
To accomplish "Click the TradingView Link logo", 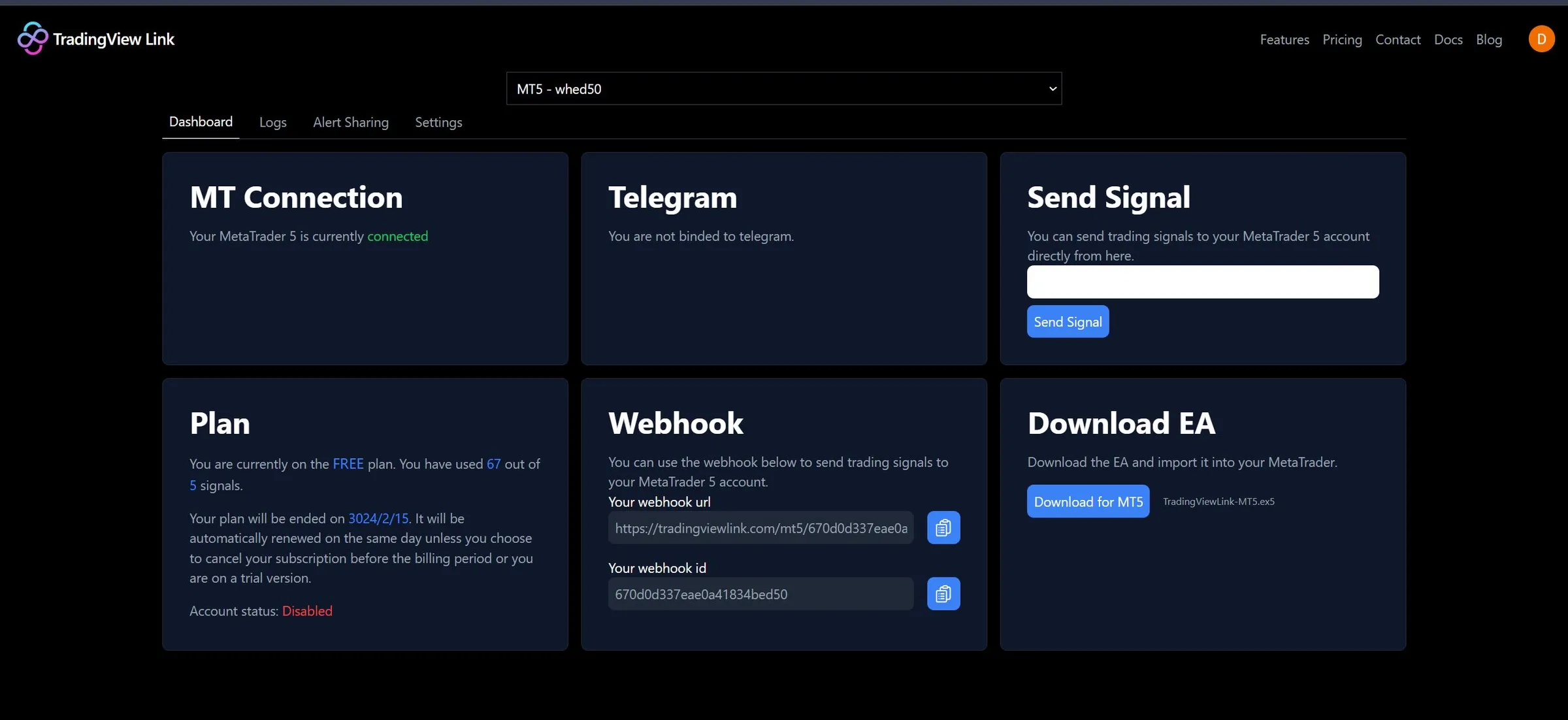I will [96, 39].
